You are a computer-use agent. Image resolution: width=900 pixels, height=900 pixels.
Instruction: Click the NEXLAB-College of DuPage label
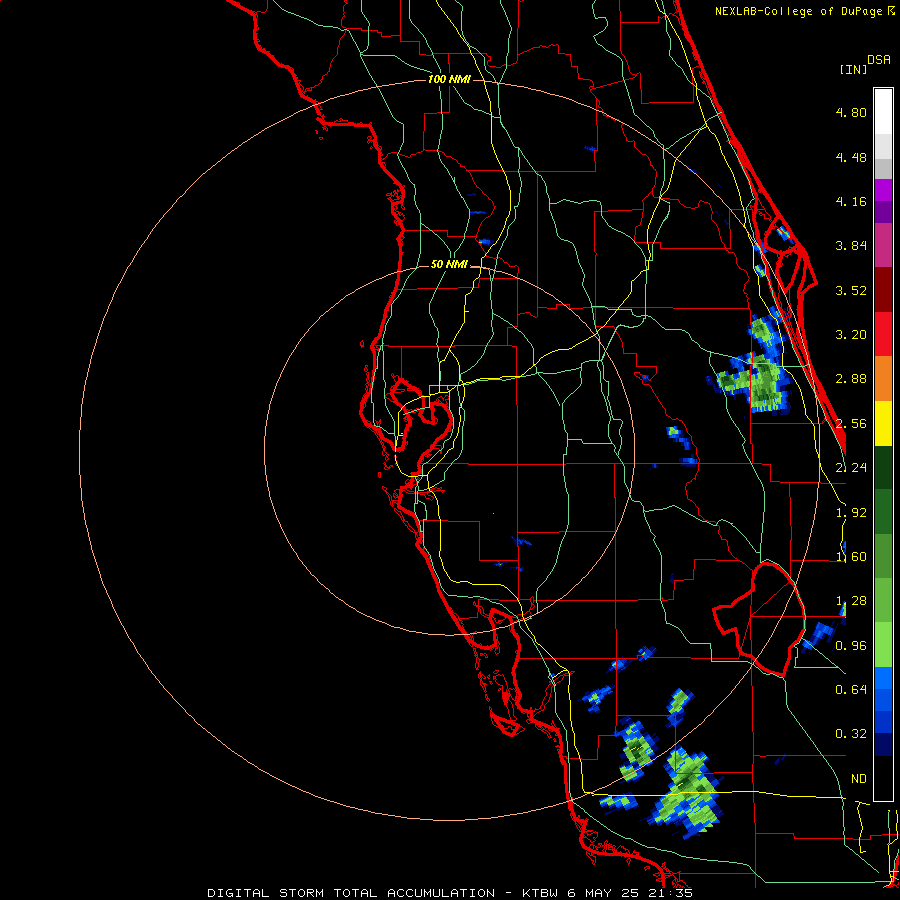[x=801, y=11]
